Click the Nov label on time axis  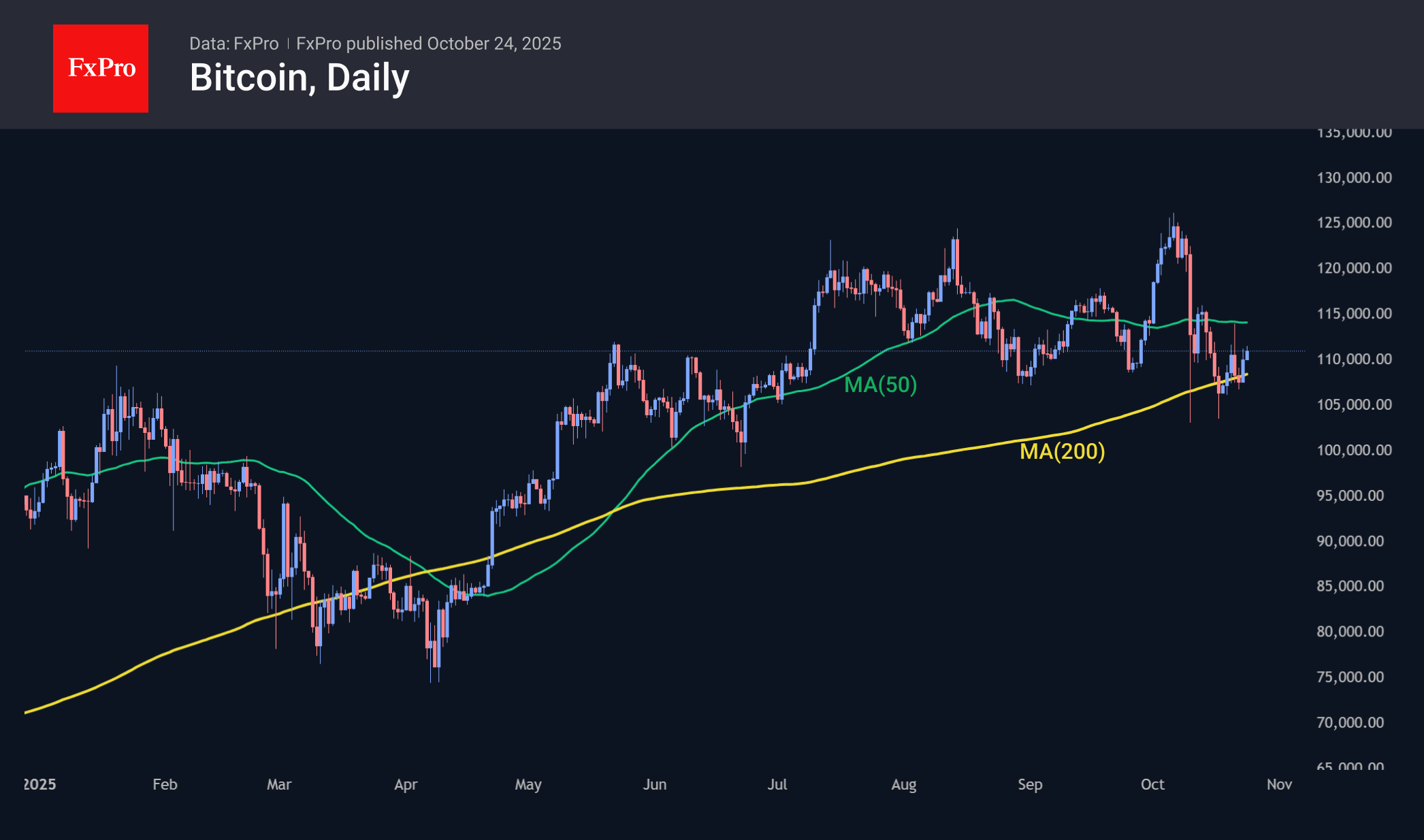tap(1279, 784)
